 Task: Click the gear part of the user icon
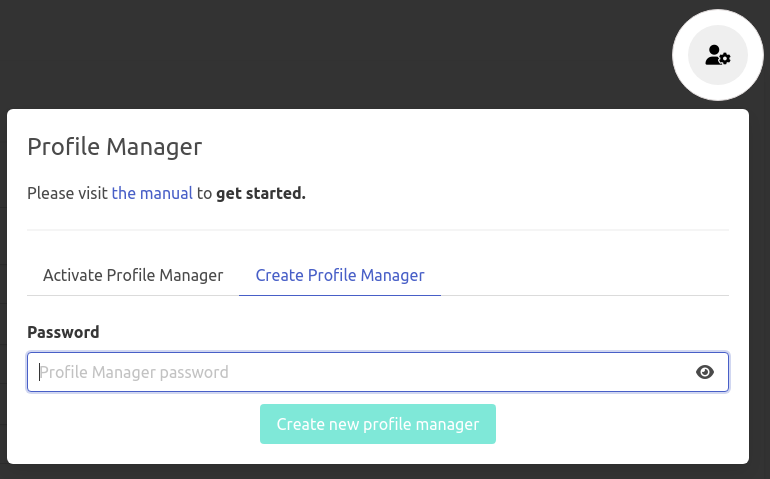point(725,60)
